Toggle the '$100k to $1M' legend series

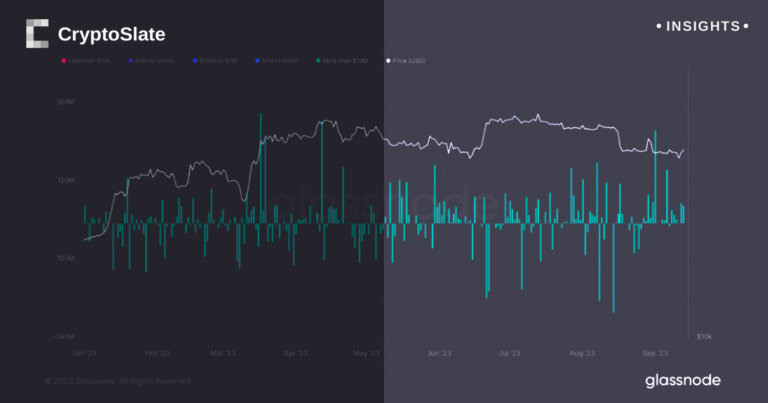click(x=215, y=61)
